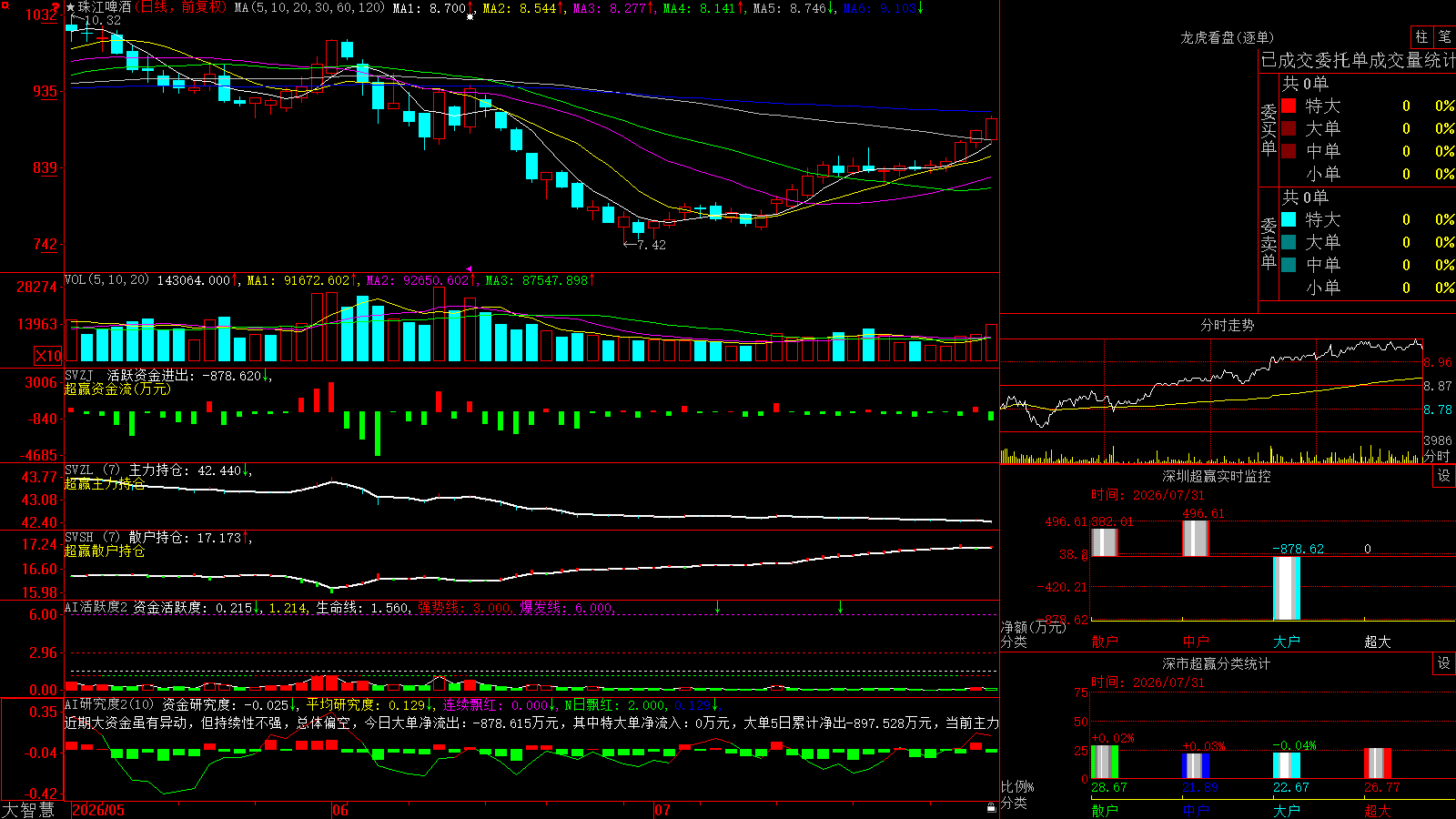The image size is (1456, 819).
Task: Click the 净额(万元) axis label
Action: click(x=1033, y=627)
